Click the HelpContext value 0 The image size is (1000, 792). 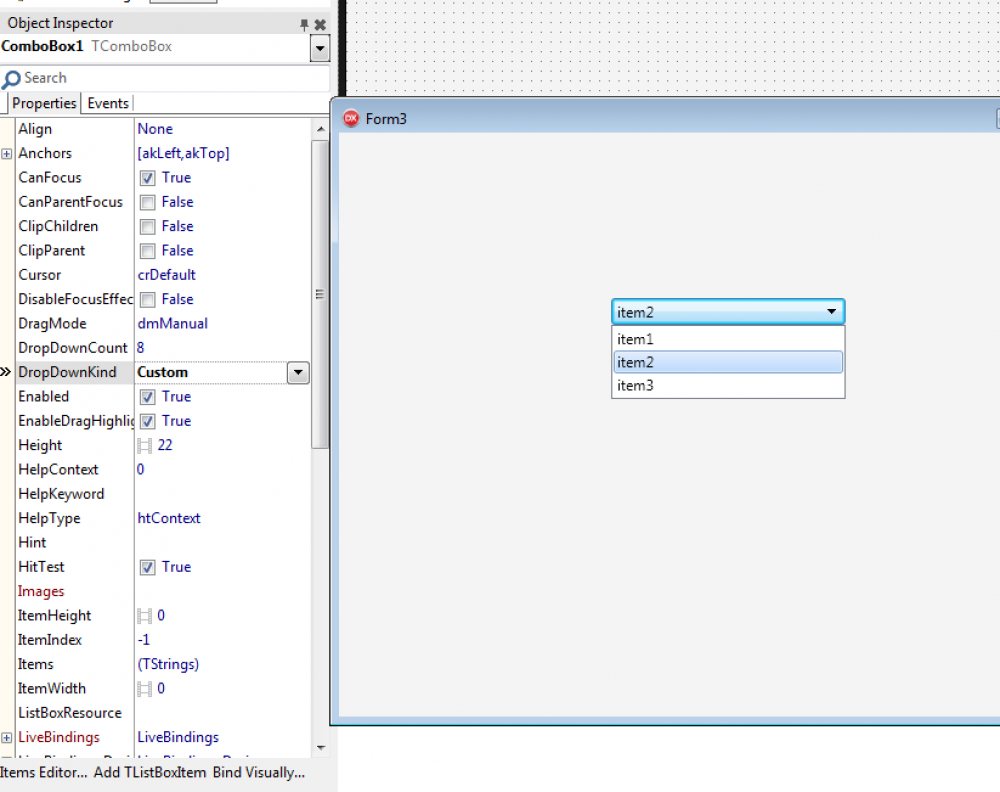tap(140, 470)
